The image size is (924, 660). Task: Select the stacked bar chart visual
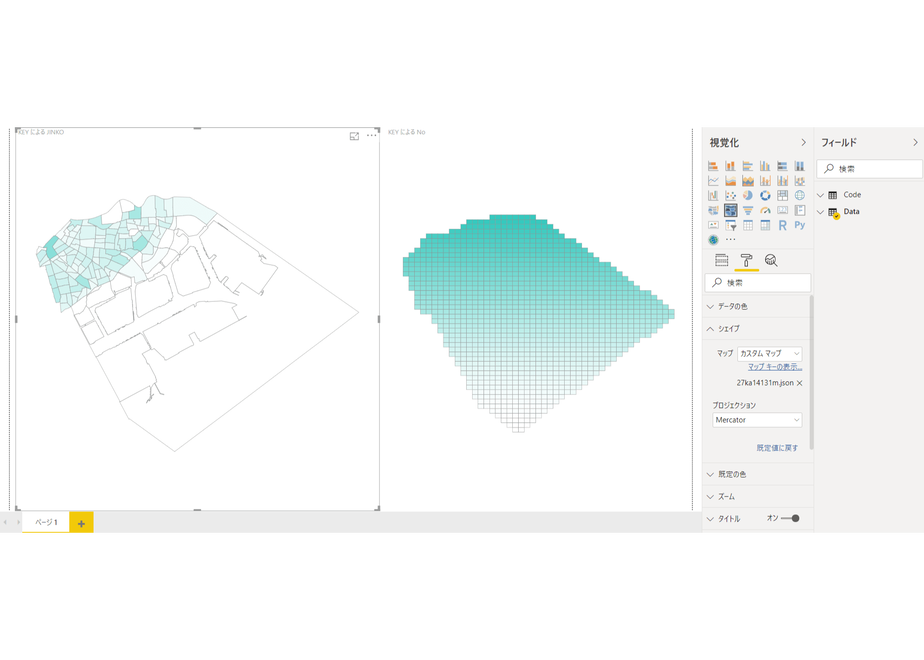pos(713,166)
